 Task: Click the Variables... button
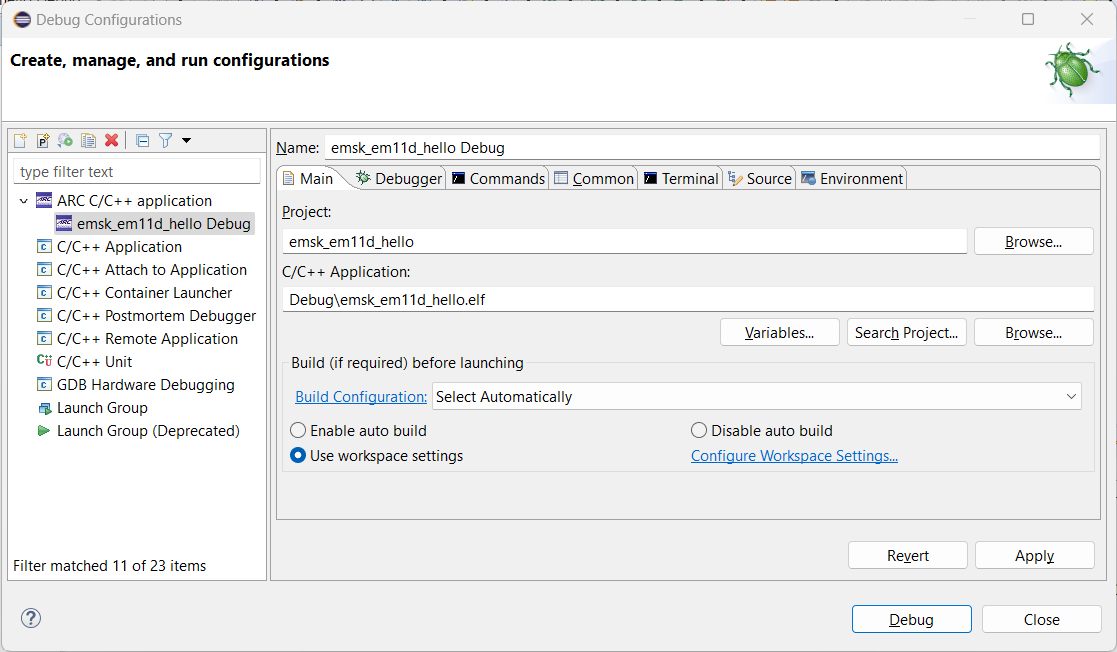pos(779,333)
